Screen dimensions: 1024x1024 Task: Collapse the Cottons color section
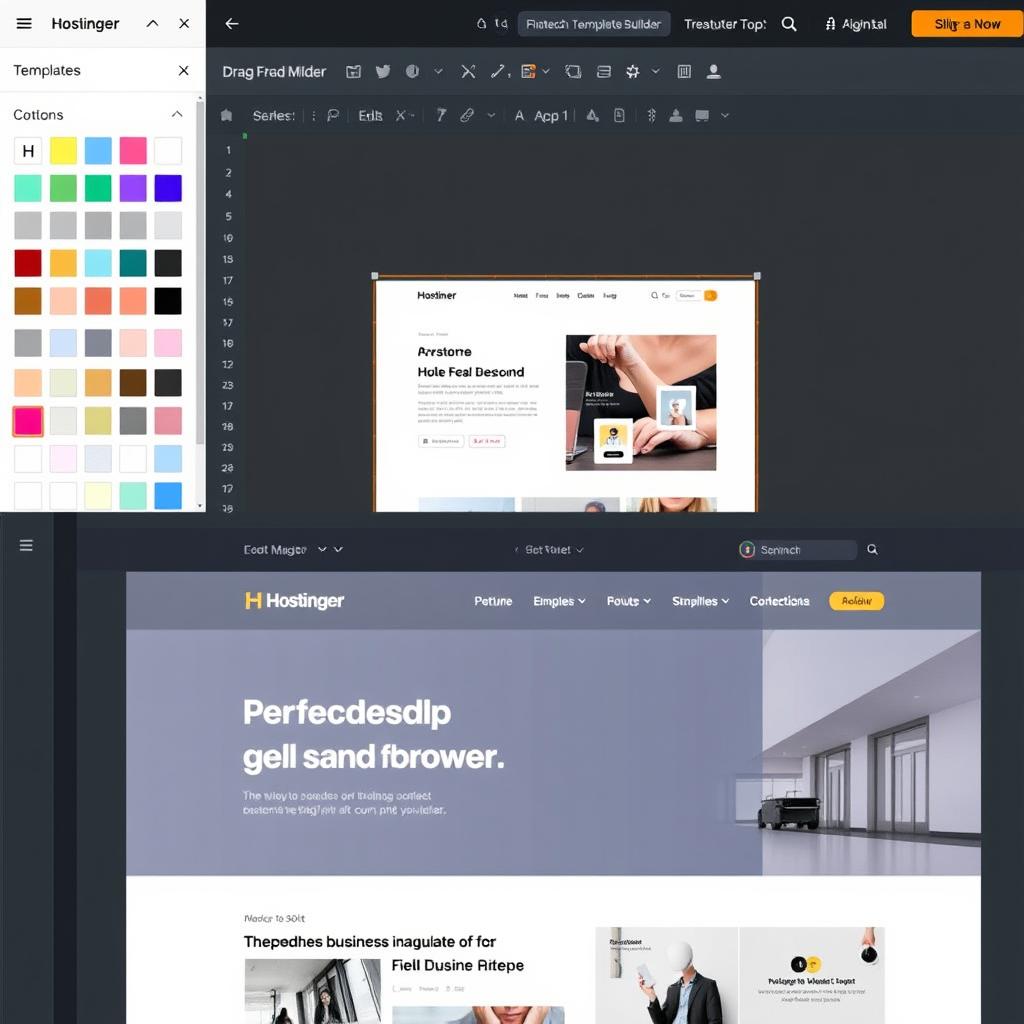click(177, 114)
